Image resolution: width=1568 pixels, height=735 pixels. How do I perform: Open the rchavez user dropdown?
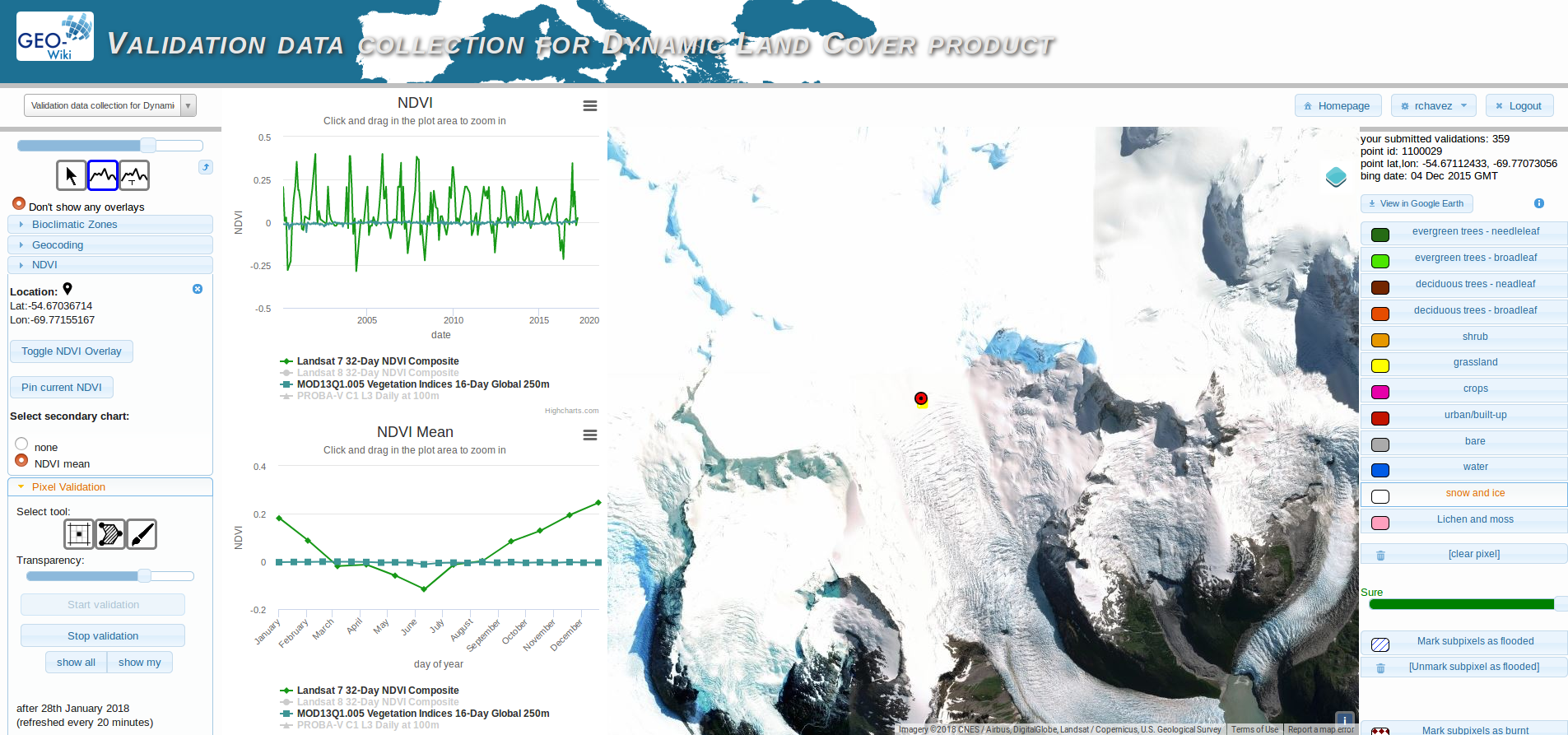[1433, 106]
